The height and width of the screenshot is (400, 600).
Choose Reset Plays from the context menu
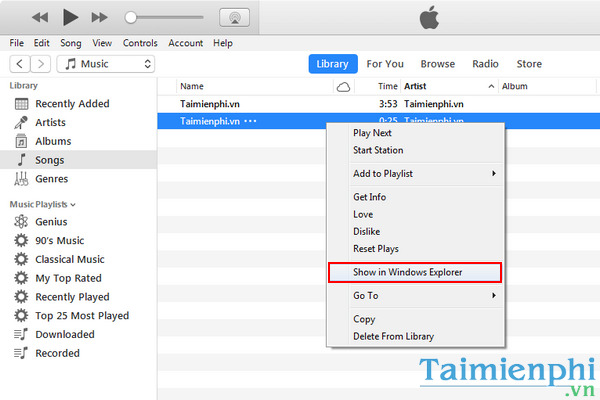point(416,249)
